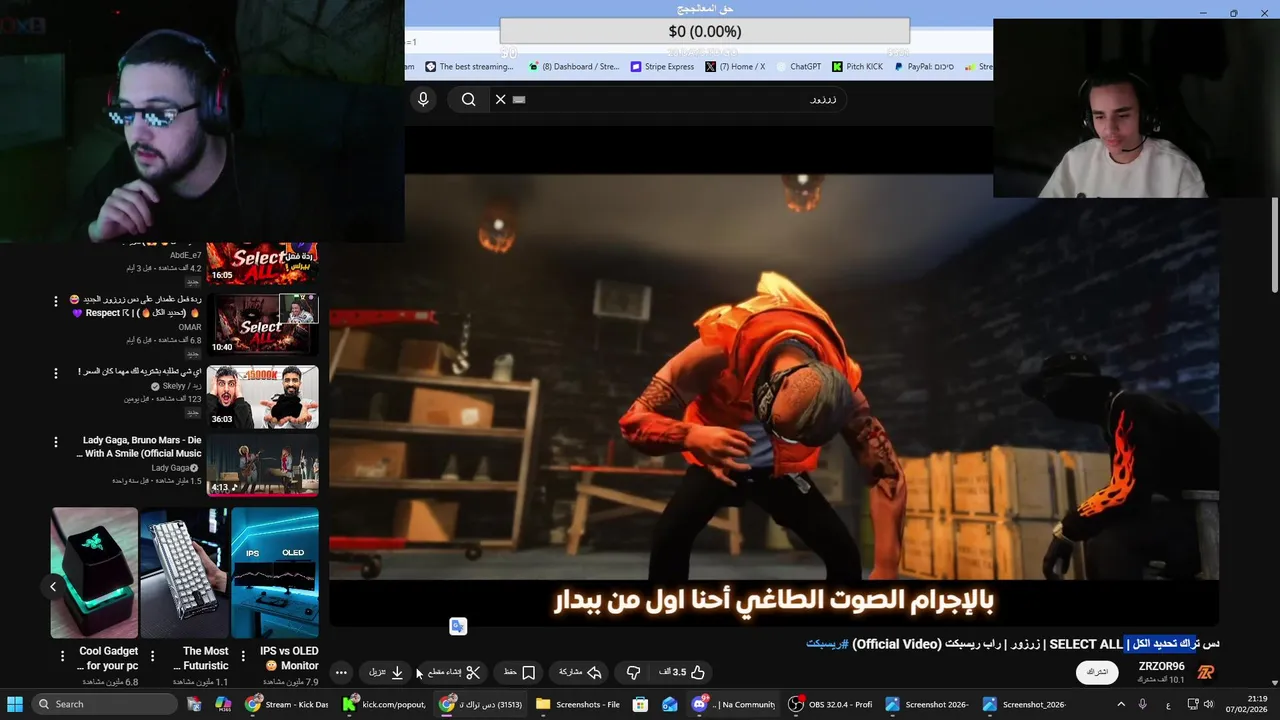Open the Cool Gadget for your pc short
1280x720 pixels.
click(x=95, y=572)
